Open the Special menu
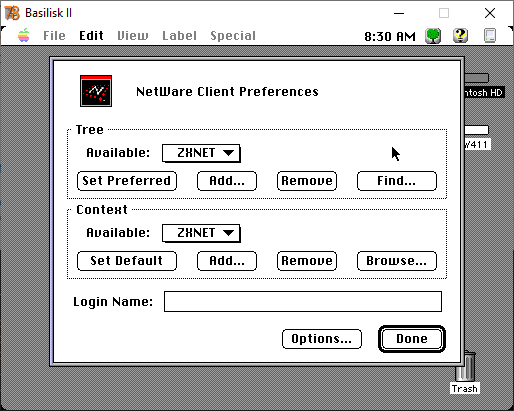This screenshot has width=514, height=411. coord(233,36)
